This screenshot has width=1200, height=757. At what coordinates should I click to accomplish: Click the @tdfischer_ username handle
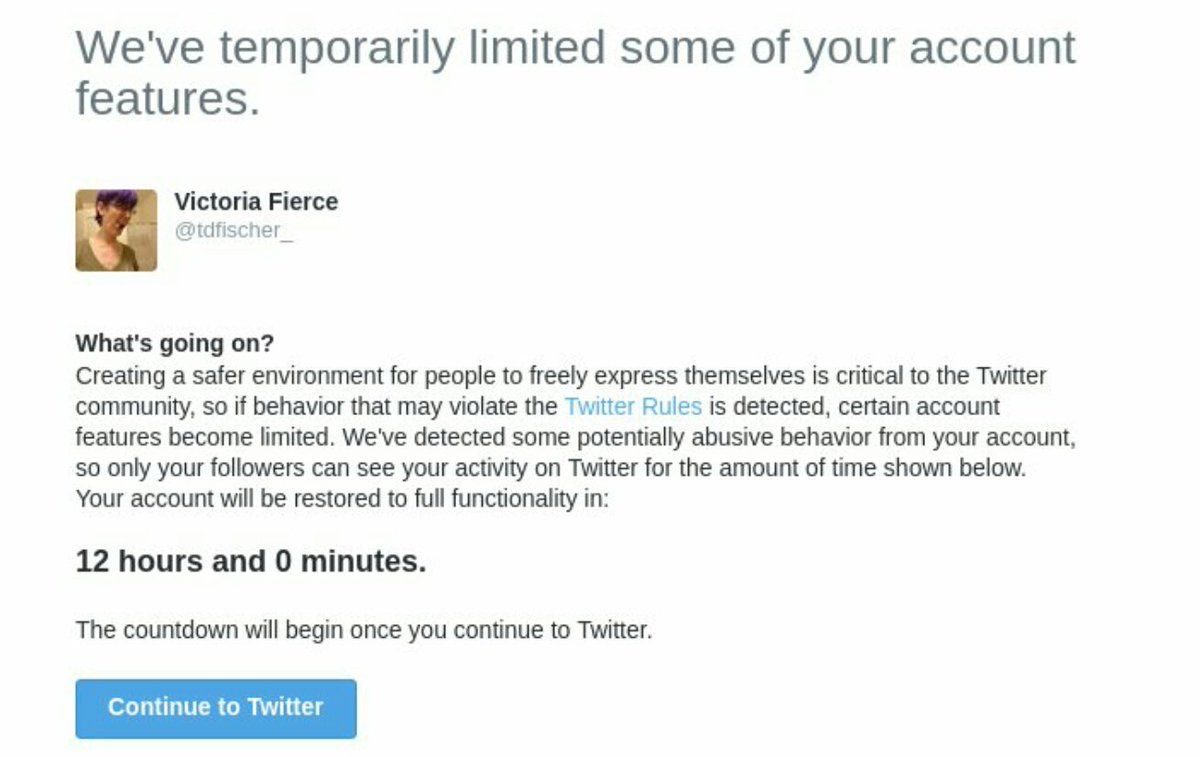coord(234,231)
